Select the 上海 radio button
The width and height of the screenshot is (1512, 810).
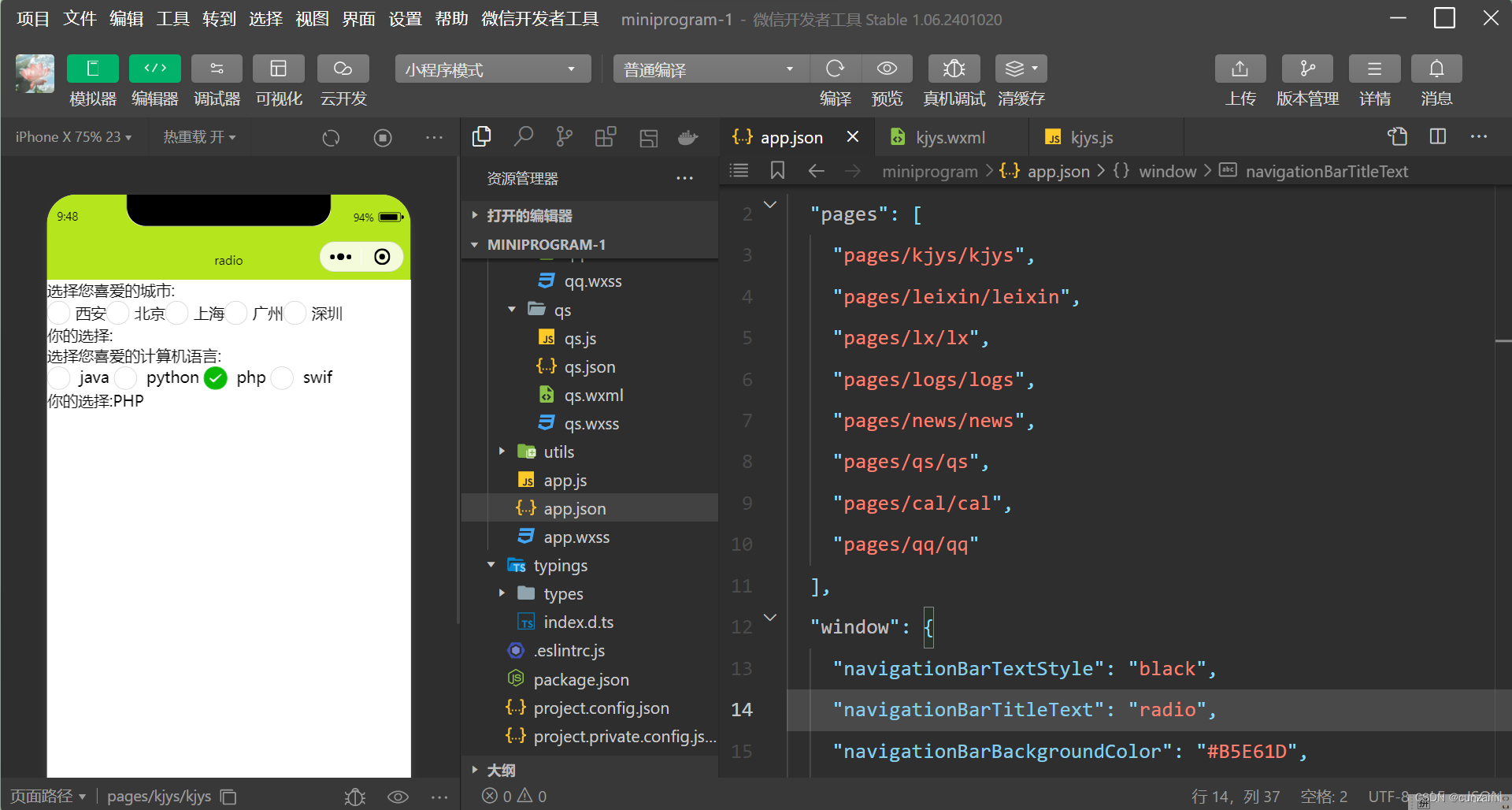tap(178, 314)
